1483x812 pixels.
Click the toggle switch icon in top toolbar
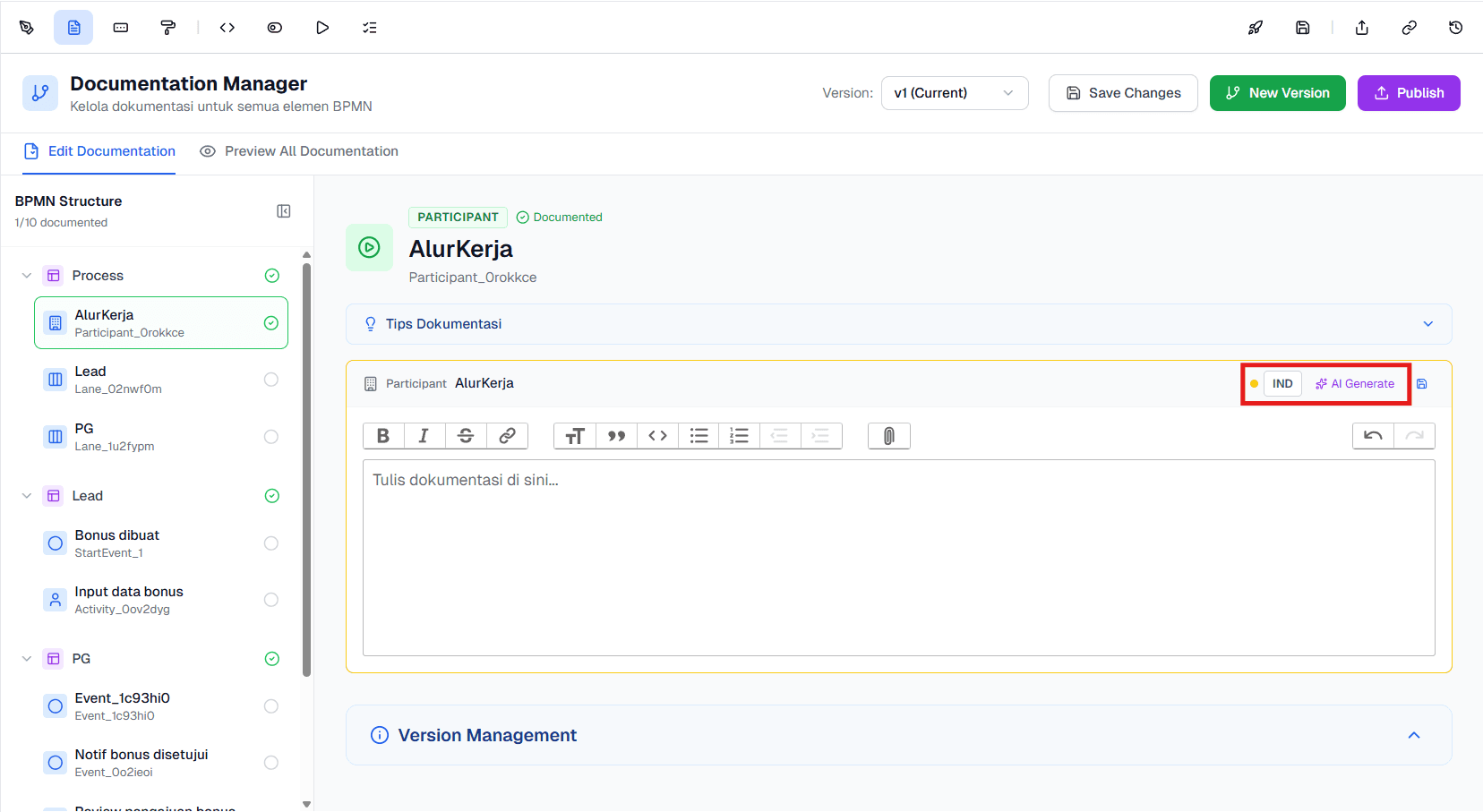point(274,27)
